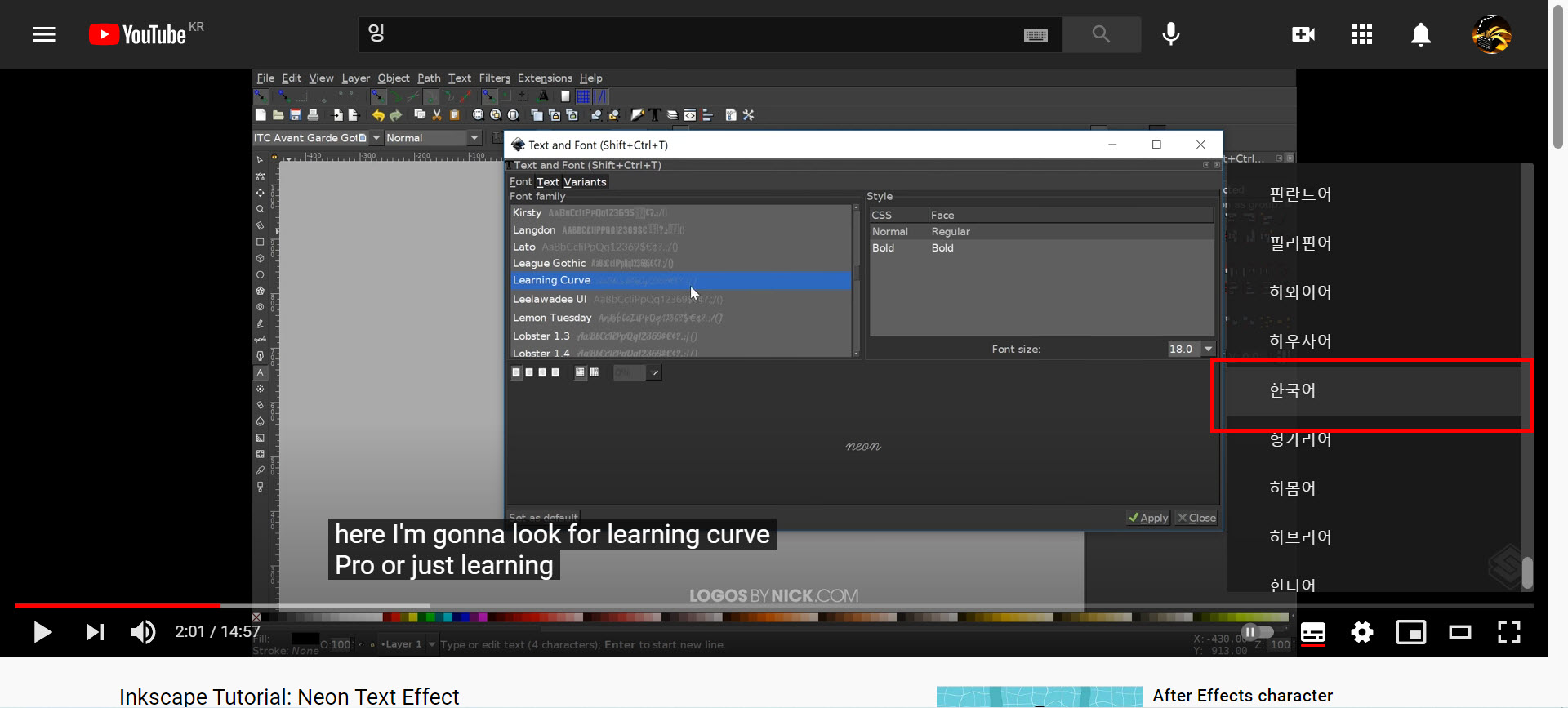This screenshot has width=1568, height=708.
Task: Open the notifications bell
Action: pos(1421,34)
